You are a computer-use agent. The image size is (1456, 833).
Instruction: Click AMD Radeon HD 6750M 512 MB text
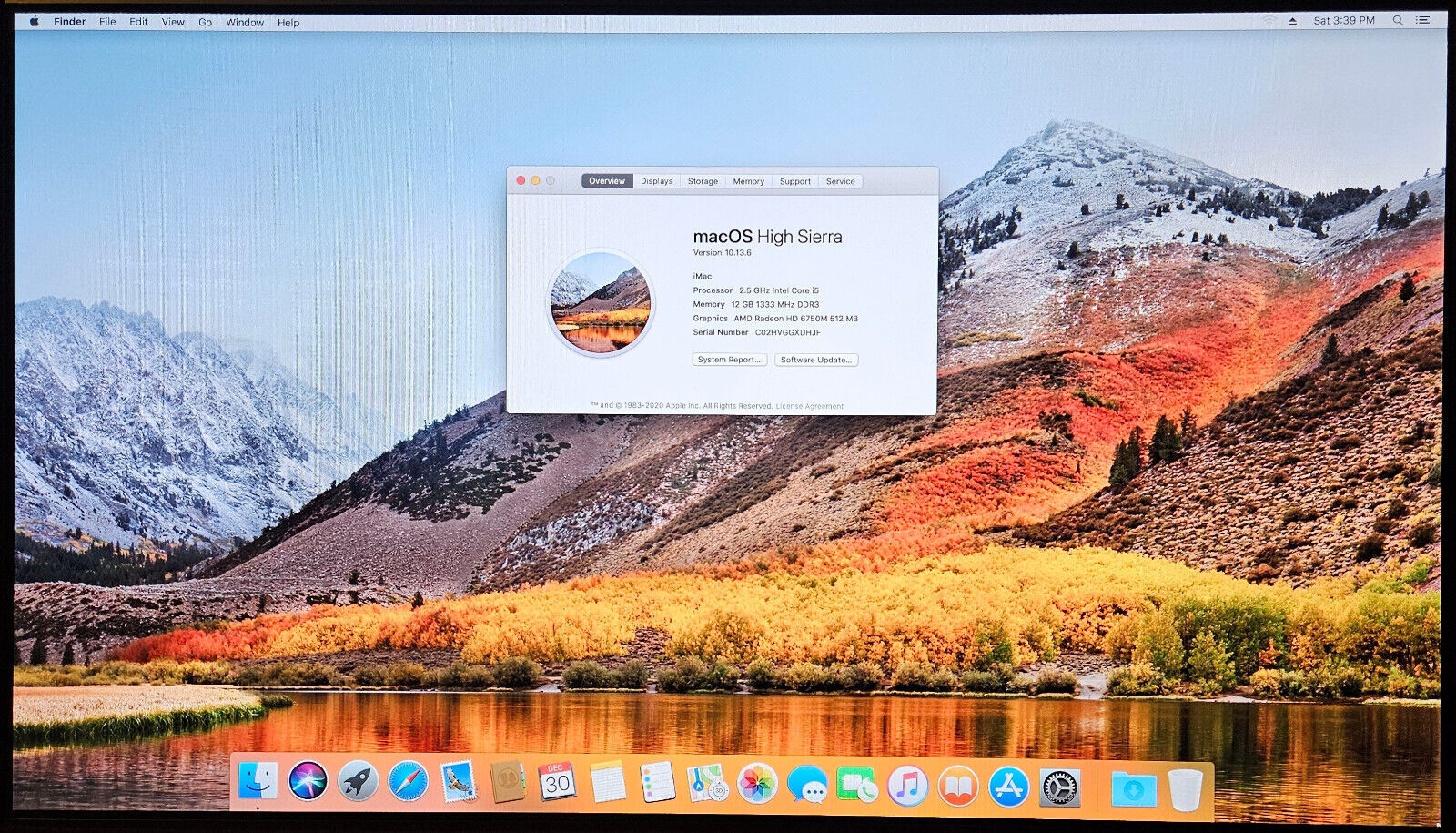[x=796, y=319]
